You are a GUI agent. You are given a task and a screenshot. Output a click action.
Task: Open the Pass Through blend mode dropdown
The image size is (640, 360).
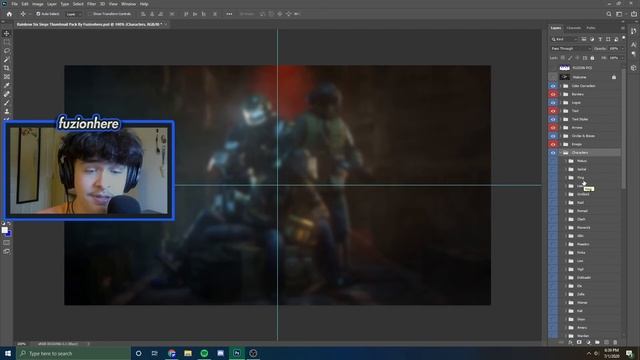571,49
